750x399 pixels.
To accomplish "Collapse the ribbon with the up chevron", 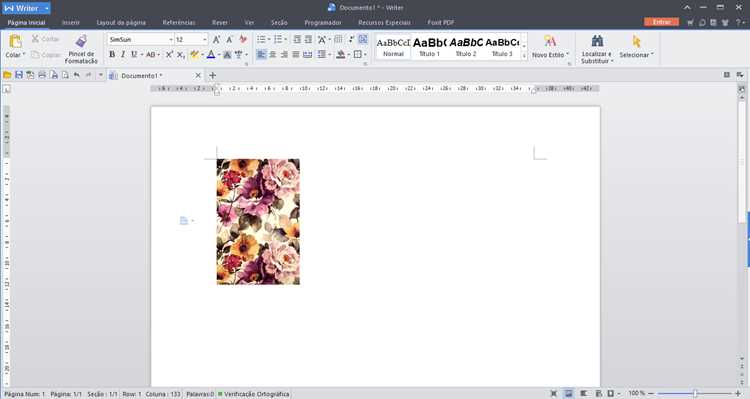I will pos(687,8).
